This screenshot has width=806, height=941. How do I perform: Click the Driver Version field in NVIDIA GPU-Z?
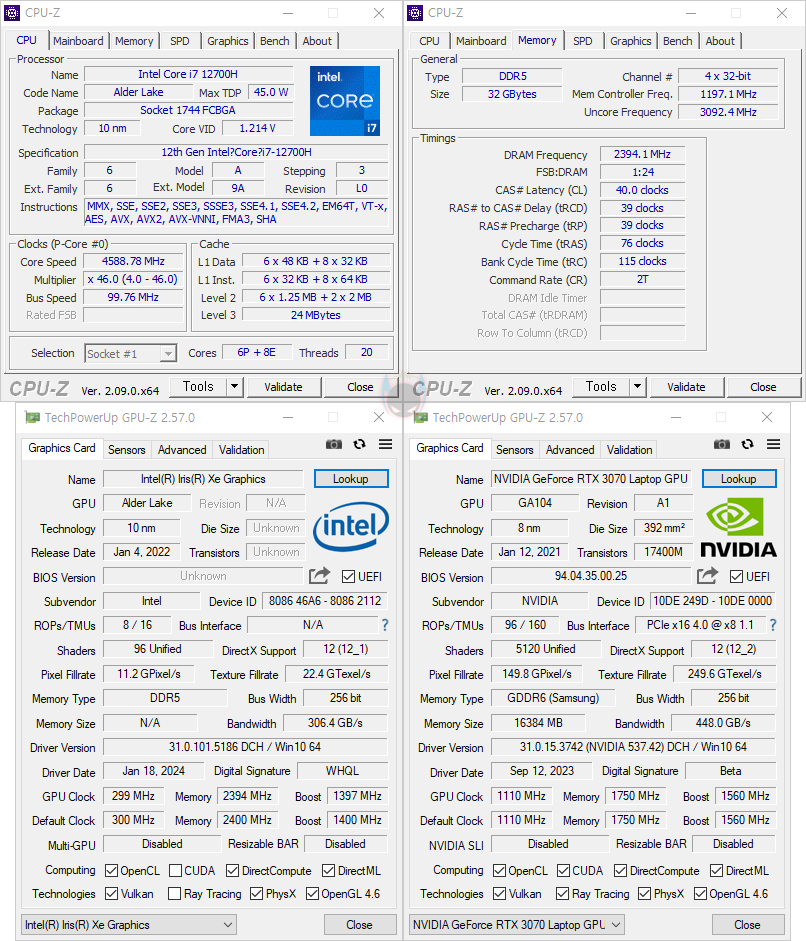(x=634, y=747)
